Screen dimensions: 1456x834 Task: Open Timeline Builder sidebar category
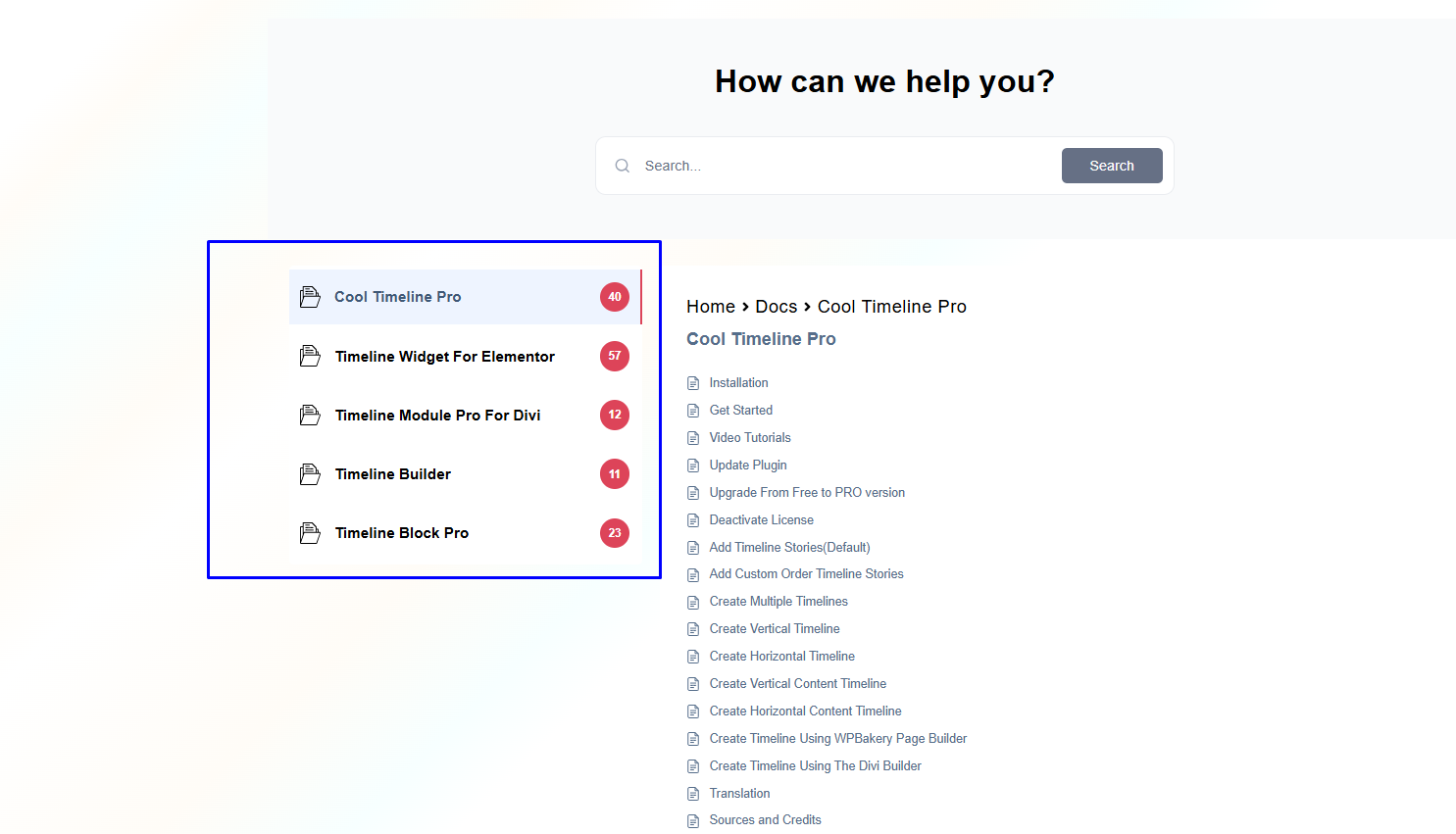pyautogui.click(x=466, y=474)
